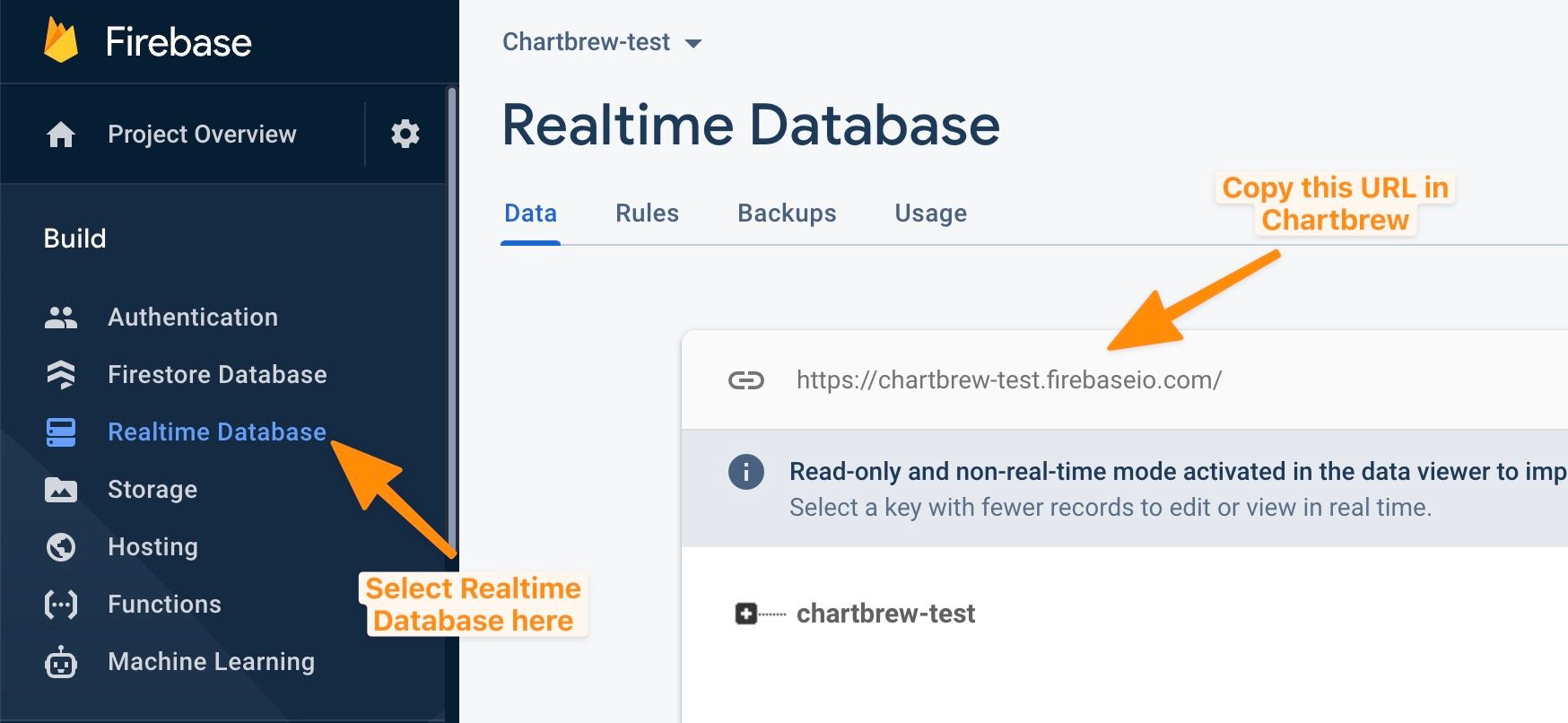Screen dimensions: 1568x723
Task: Click the Firestore Database icon
Action: tap(61, 375)
